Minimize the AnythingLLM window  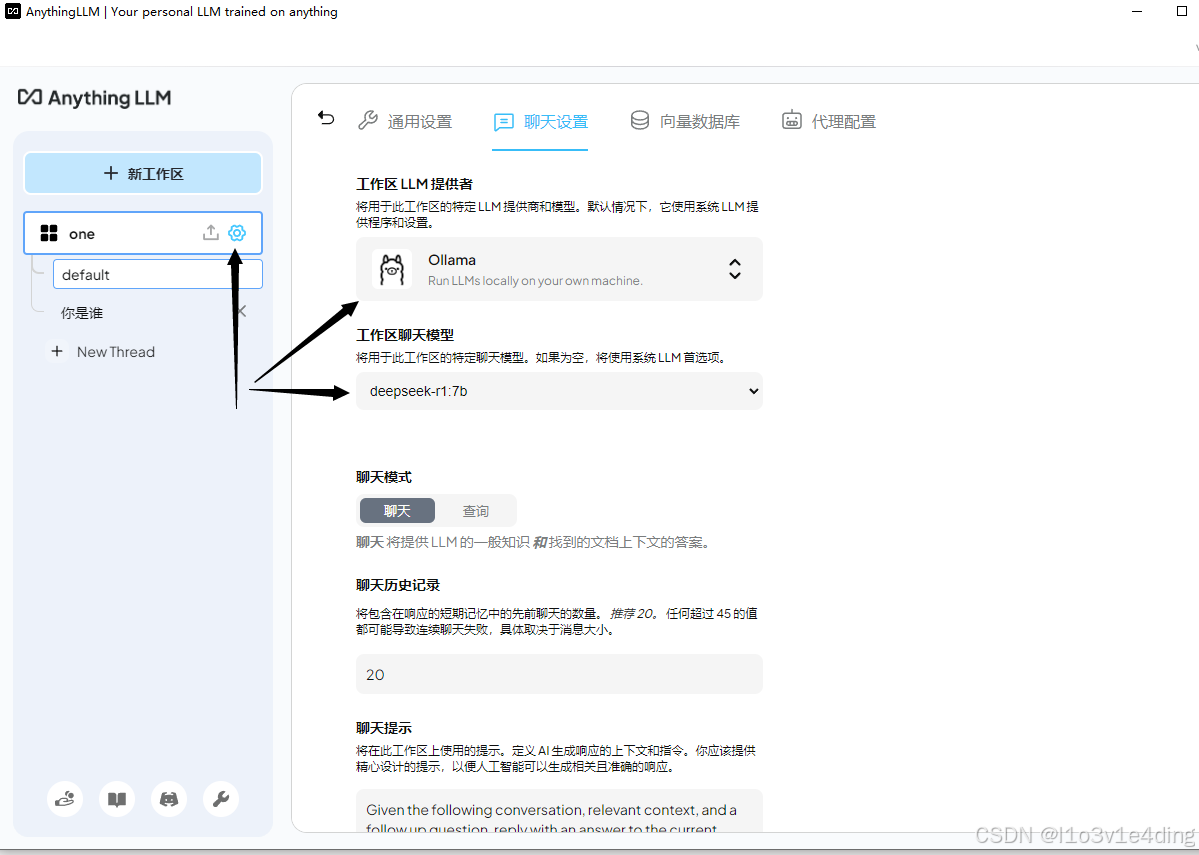point(1137,11)
